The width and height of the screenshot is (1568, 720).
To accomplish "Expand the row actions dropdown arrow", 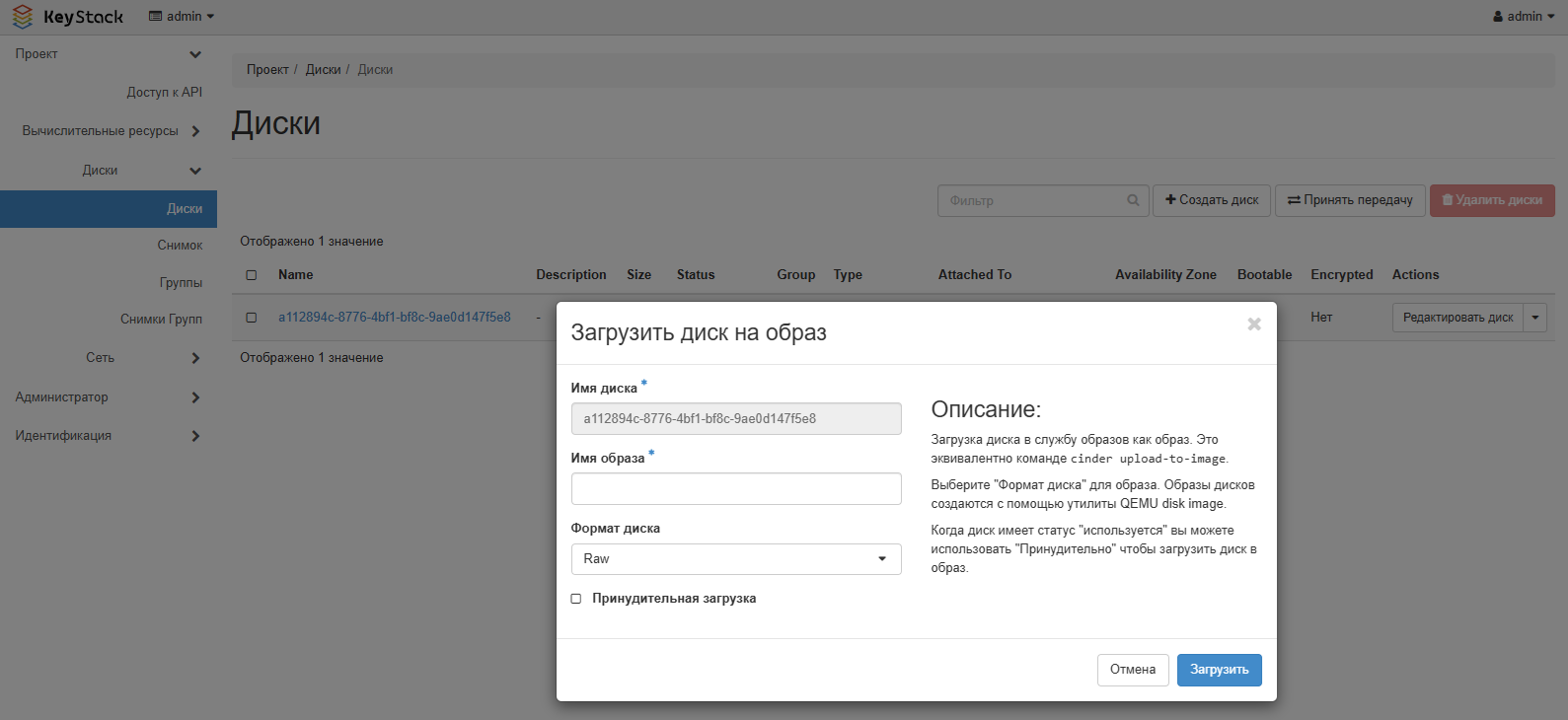I will click(x=1535, y=318).
